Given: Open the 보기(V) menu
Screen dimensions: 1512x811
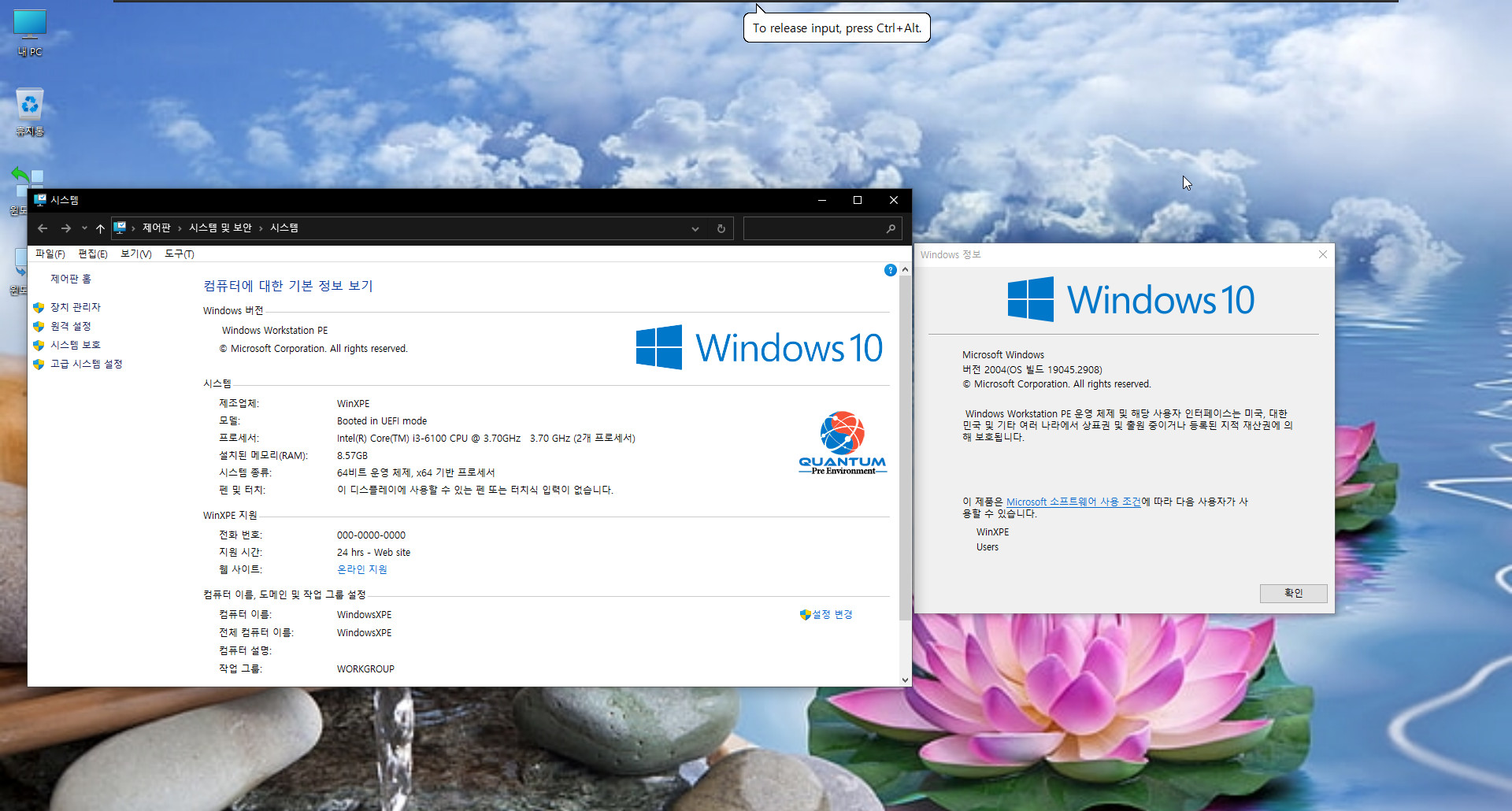Looking at the screenshot, I should 135,254.
